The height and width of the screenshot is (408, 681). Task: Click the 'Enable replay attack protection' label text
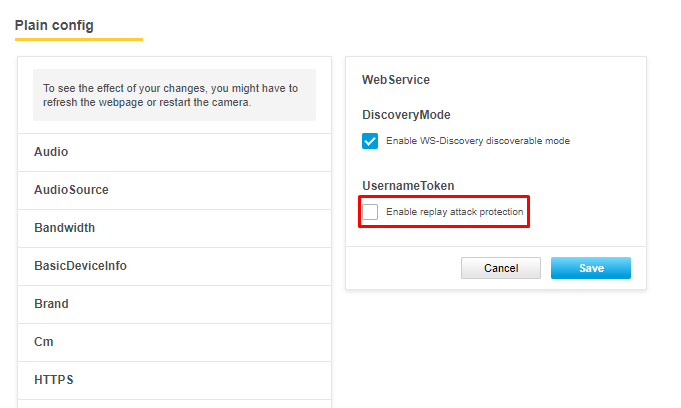[454, 212]
